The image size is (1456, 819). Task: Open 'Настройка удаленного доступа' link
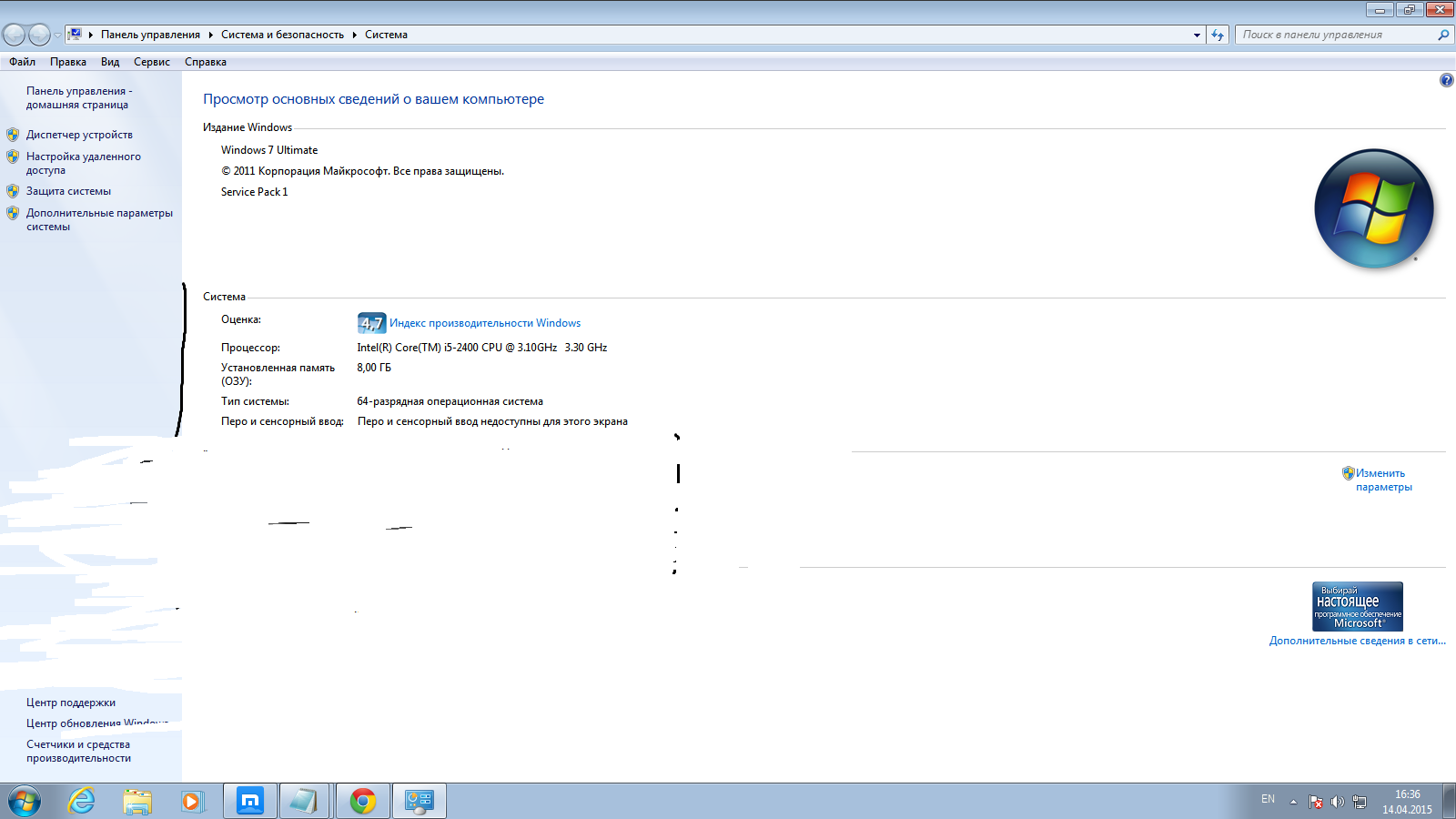click(x=84, y=163)
